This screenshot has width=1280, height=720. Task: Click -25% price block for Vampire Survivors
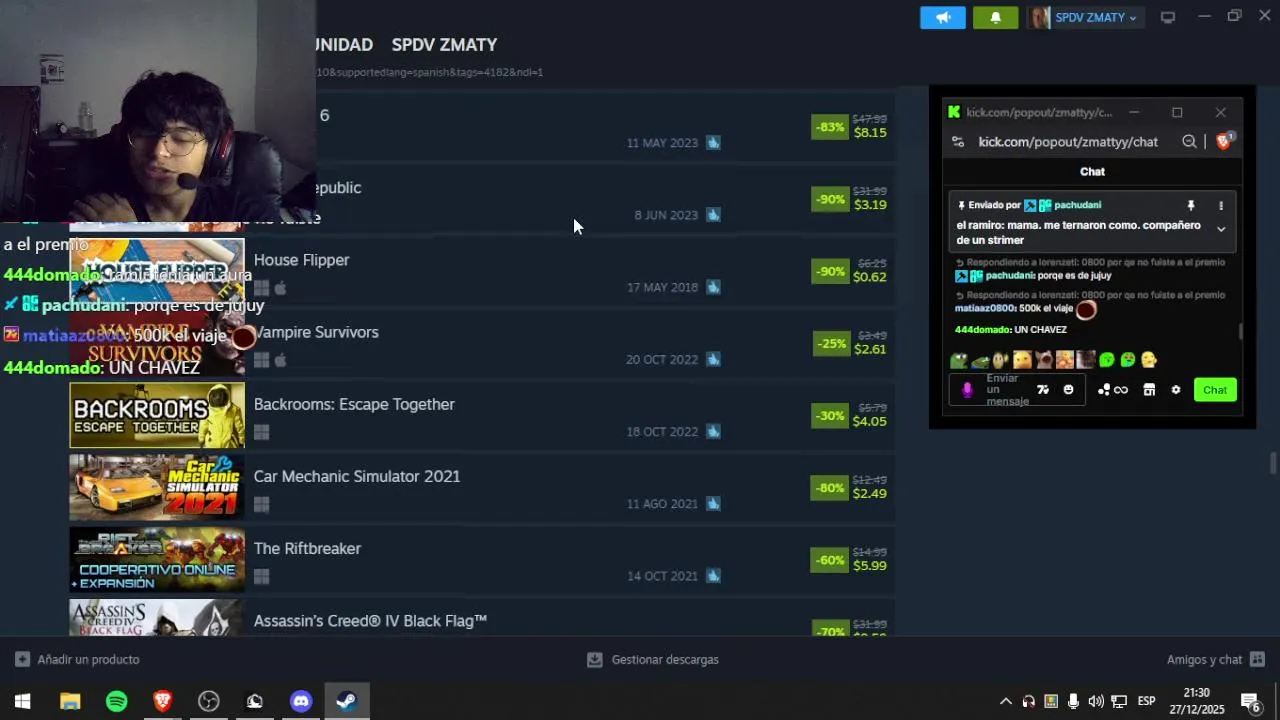click(850, 343)
